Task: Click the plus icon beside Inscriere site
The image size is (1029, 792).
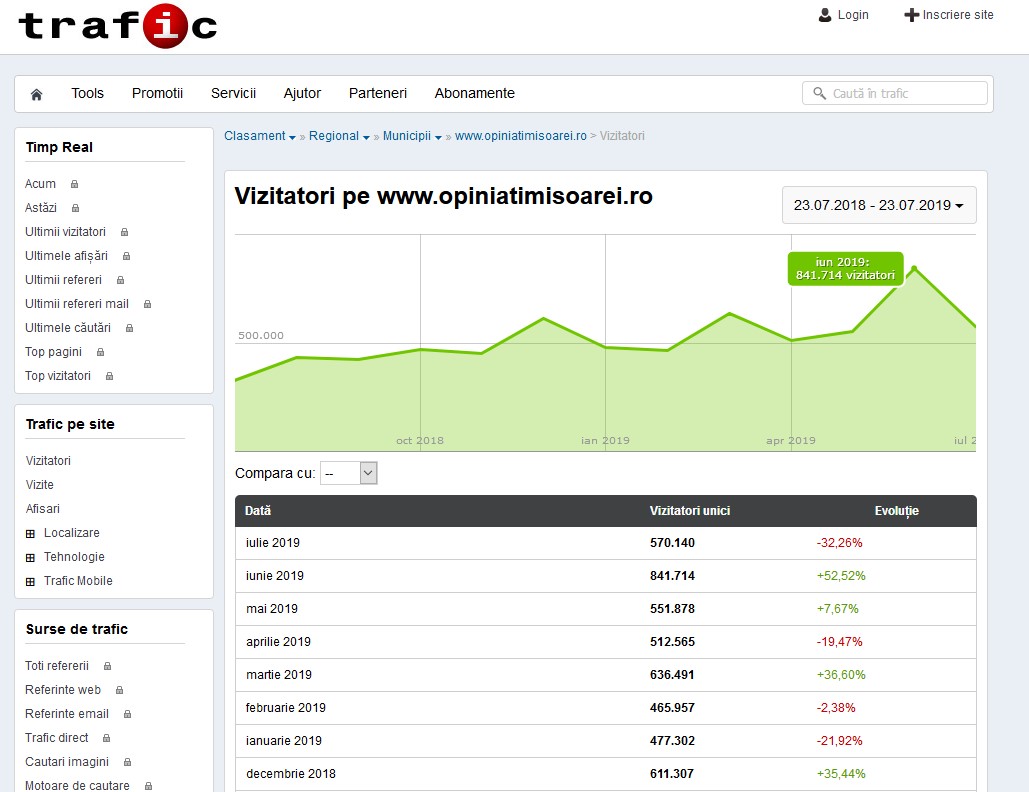Action: point(911,15)
